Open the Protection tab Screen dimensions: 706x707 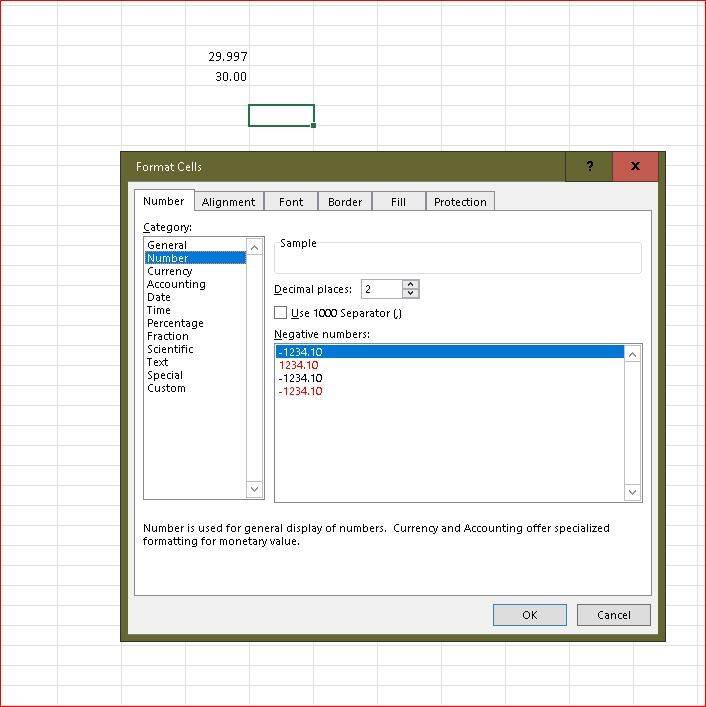[460, 202]
